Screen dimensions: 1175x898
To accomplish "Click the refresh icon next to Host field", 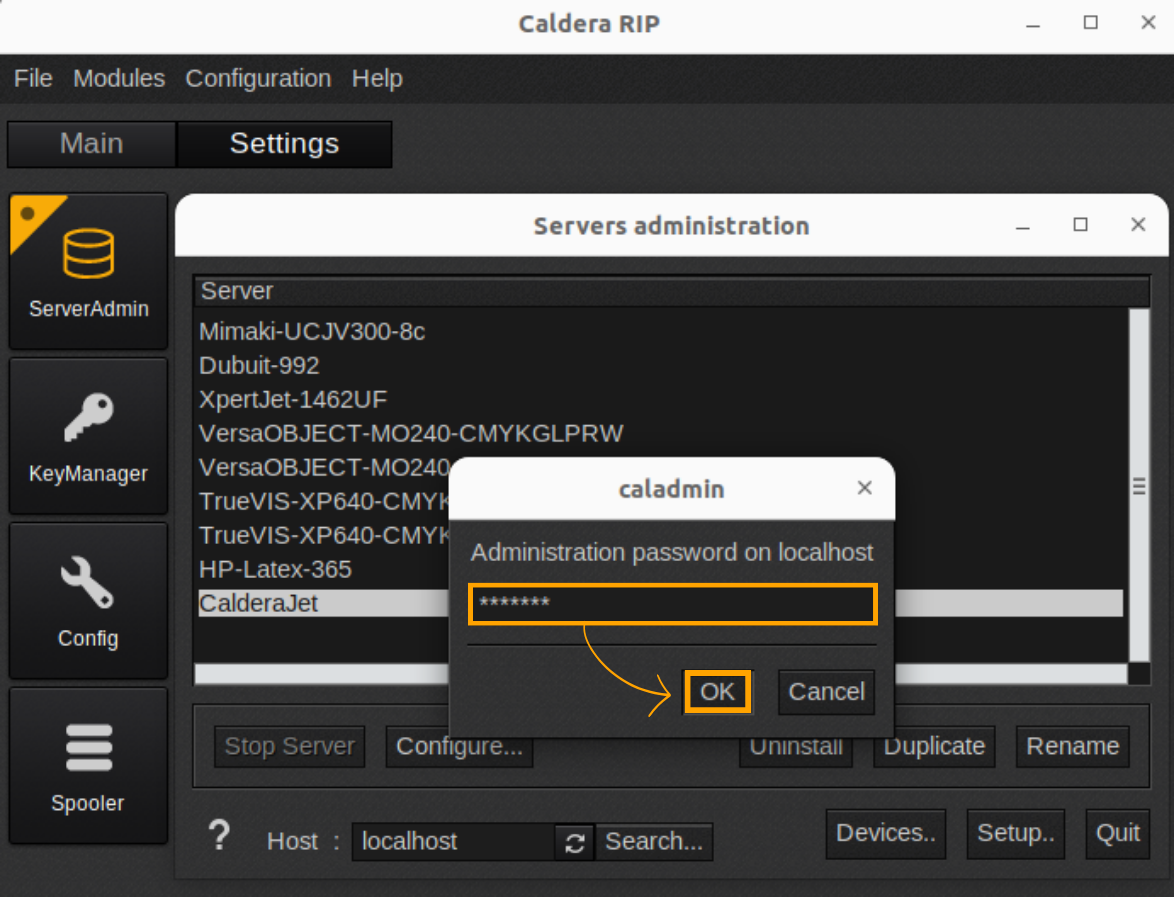I will [574, 842].
